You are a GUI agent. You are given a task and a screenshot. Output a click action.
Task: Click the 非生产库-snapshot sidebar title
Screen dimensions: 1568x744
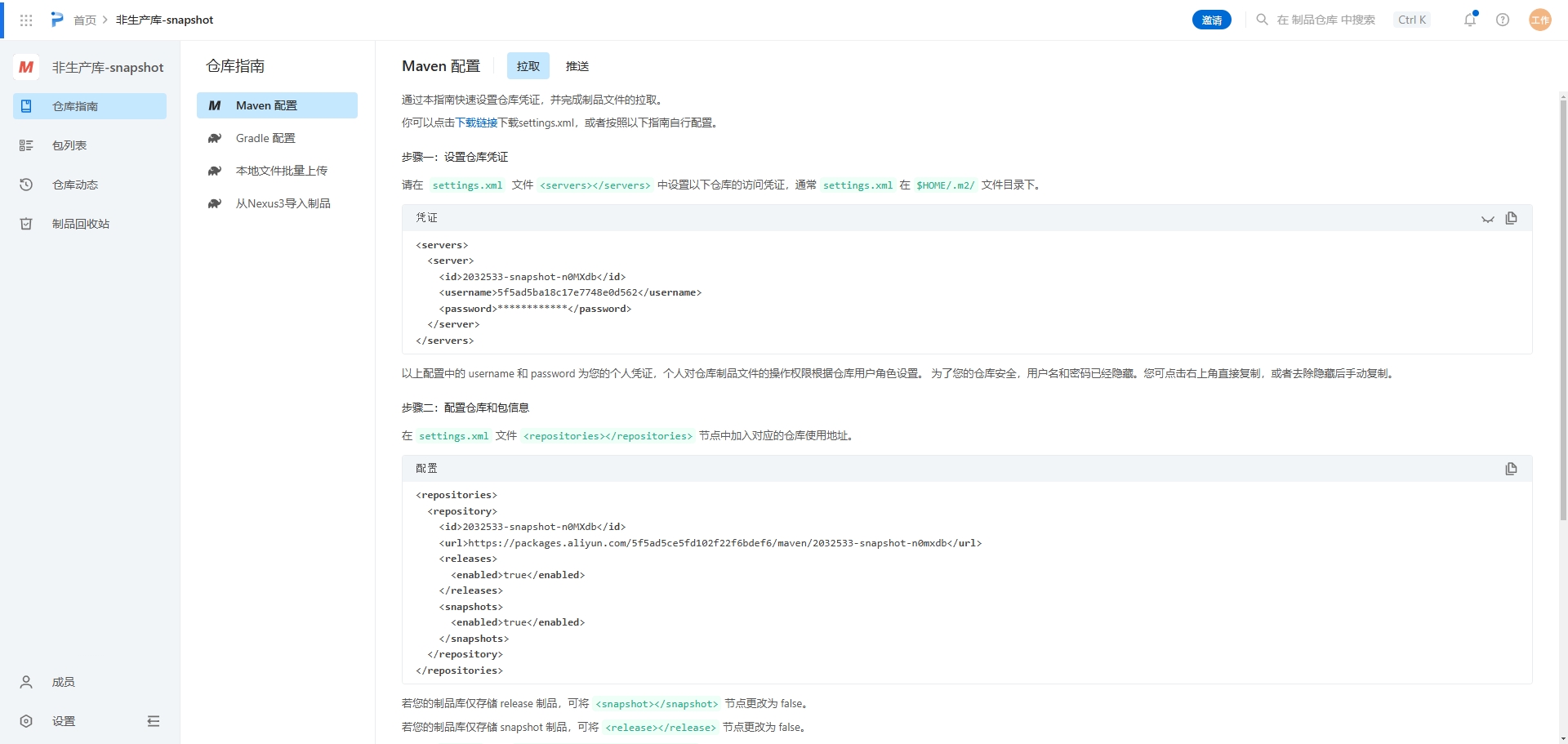(x=108, y=67)
